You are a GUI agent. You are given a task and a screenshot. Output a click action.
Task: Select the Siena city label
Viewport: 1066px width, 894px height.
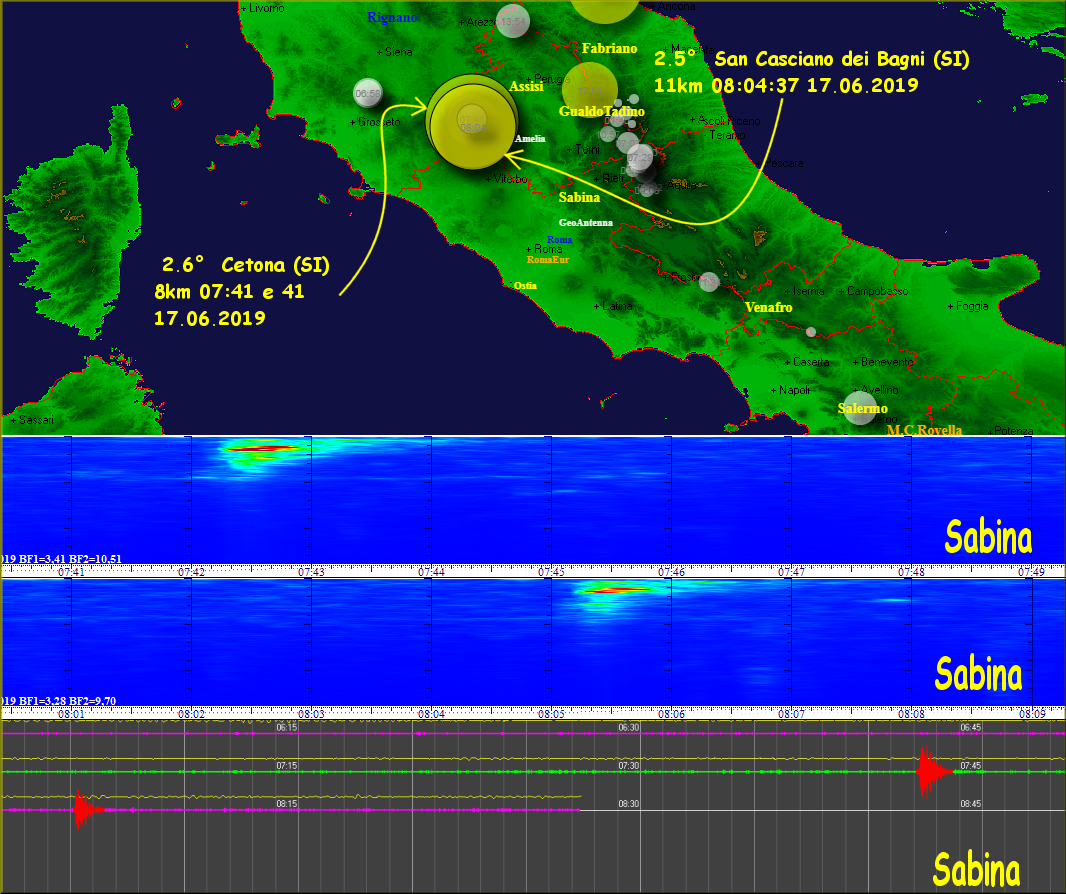tap(395, 52)
